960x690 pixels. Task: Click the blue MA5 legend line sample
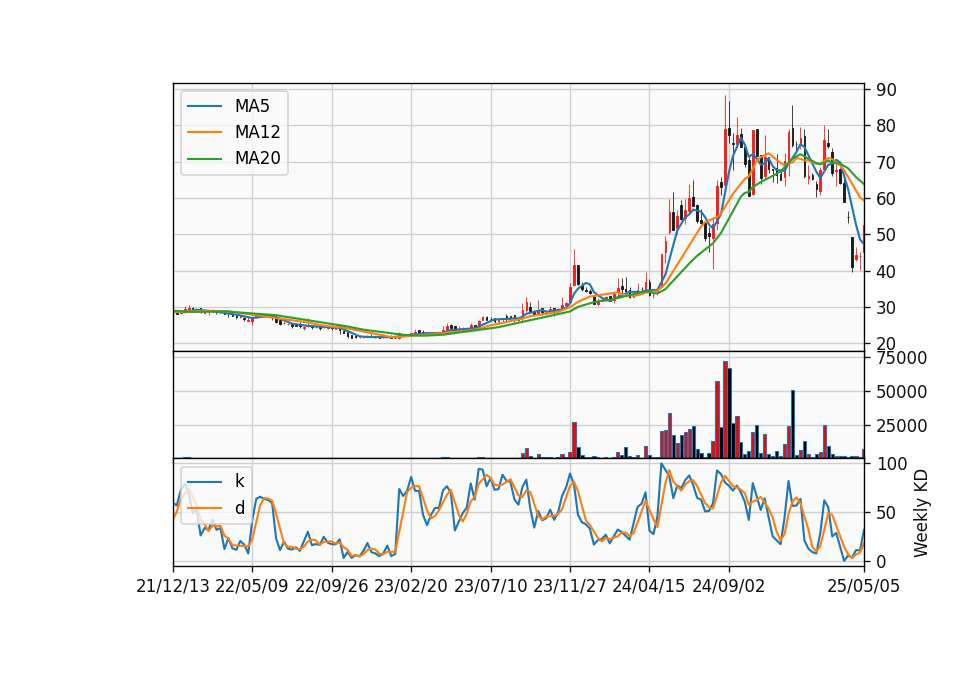pyautogui.click(x=204, y=106)
